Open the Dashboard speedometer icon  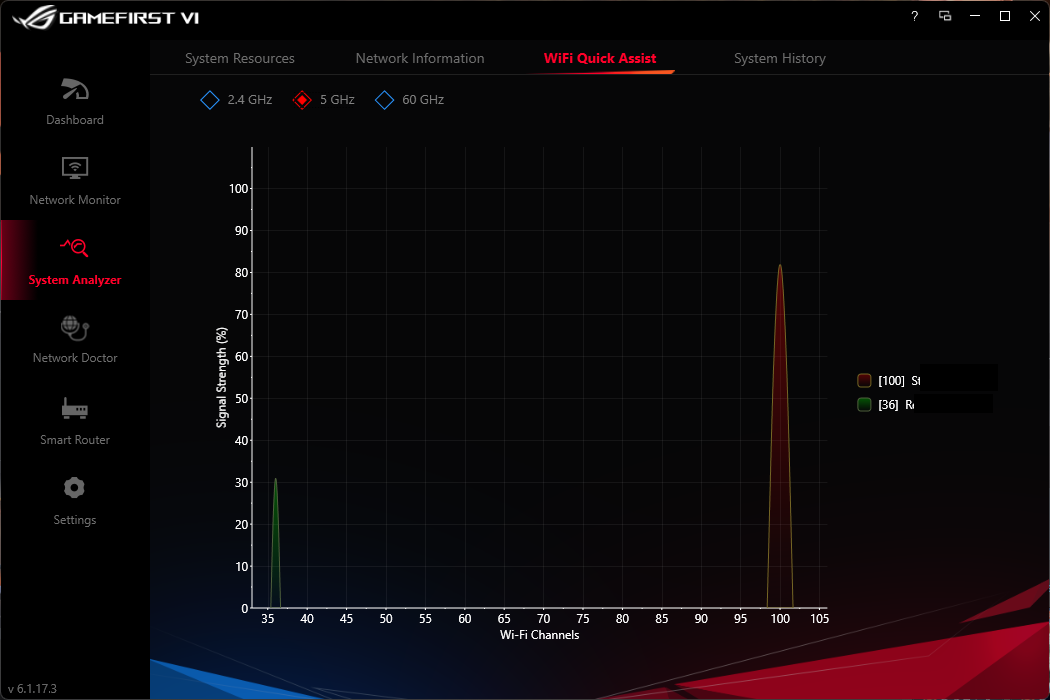pyautogui.click(x=75, y=89)
